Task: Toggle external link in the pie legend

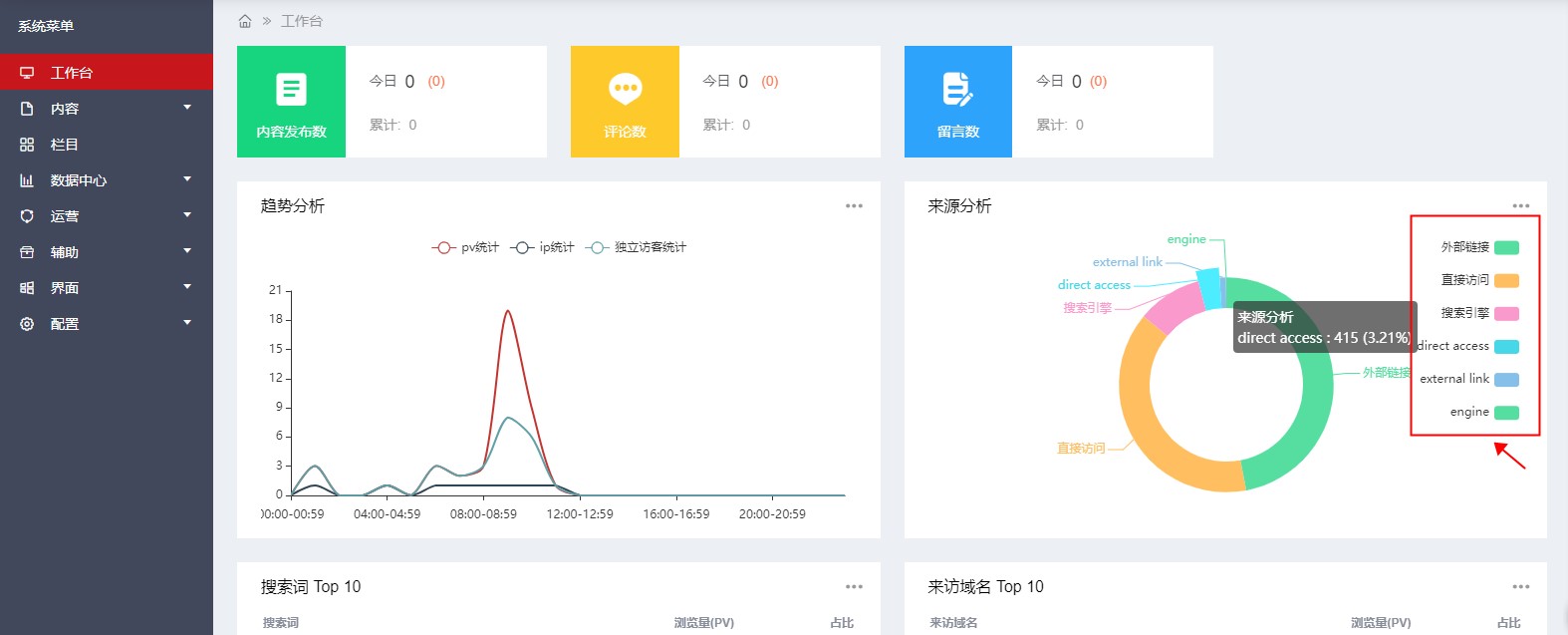Action: point(1469,379)
